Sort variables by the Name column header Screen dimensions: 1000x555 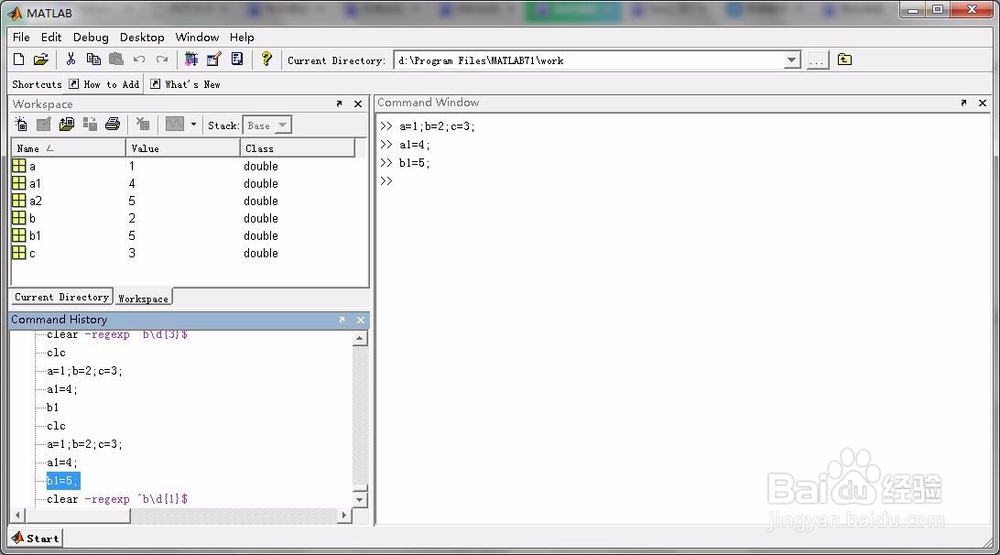click(x=68, y=148)
